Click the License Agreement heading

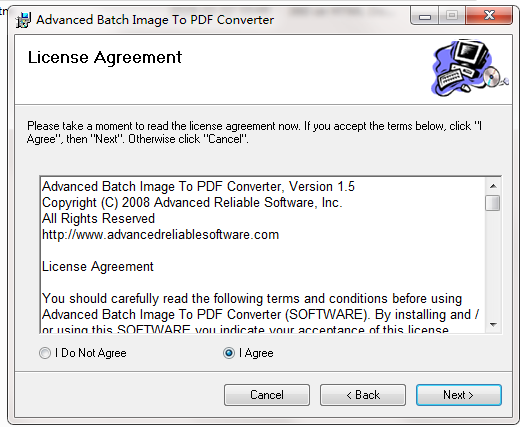(105, 58)
